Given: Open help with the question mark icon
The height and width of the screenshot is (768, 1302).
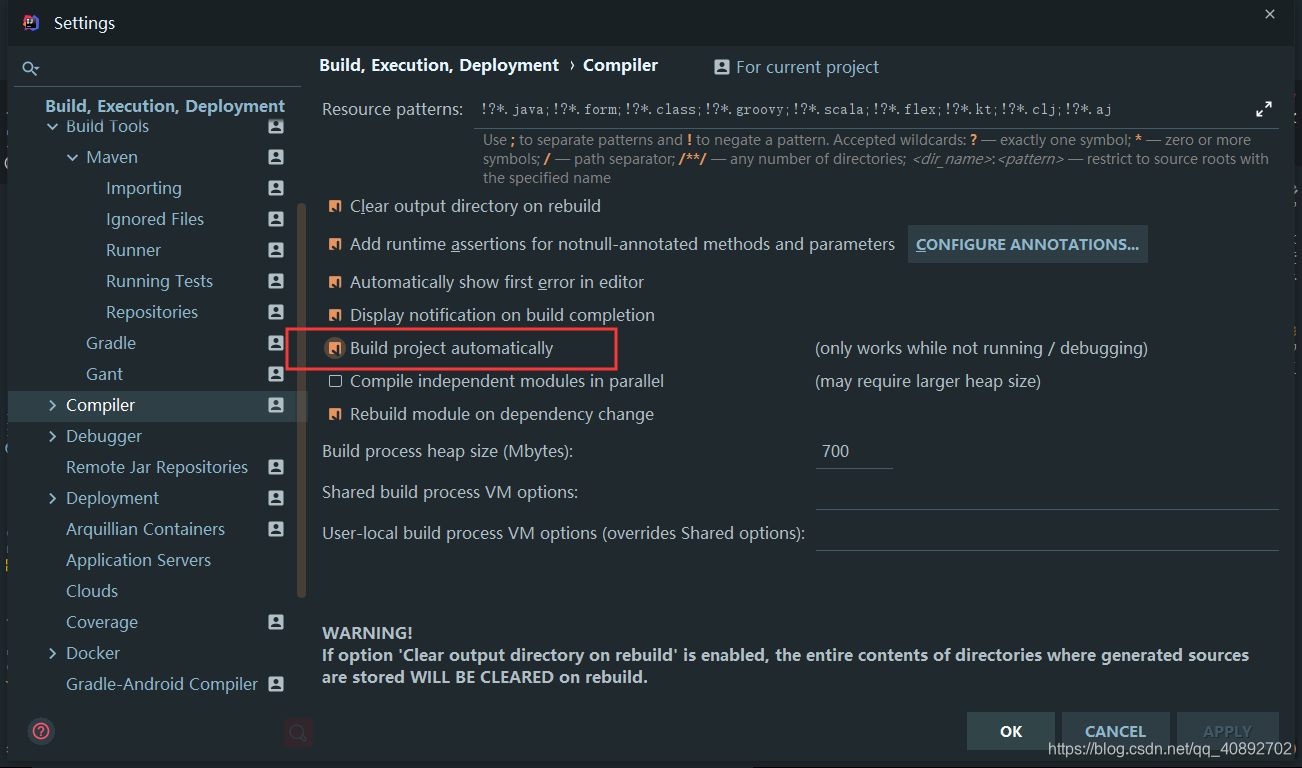Looking at the screenshot, I should click(41, 731).
